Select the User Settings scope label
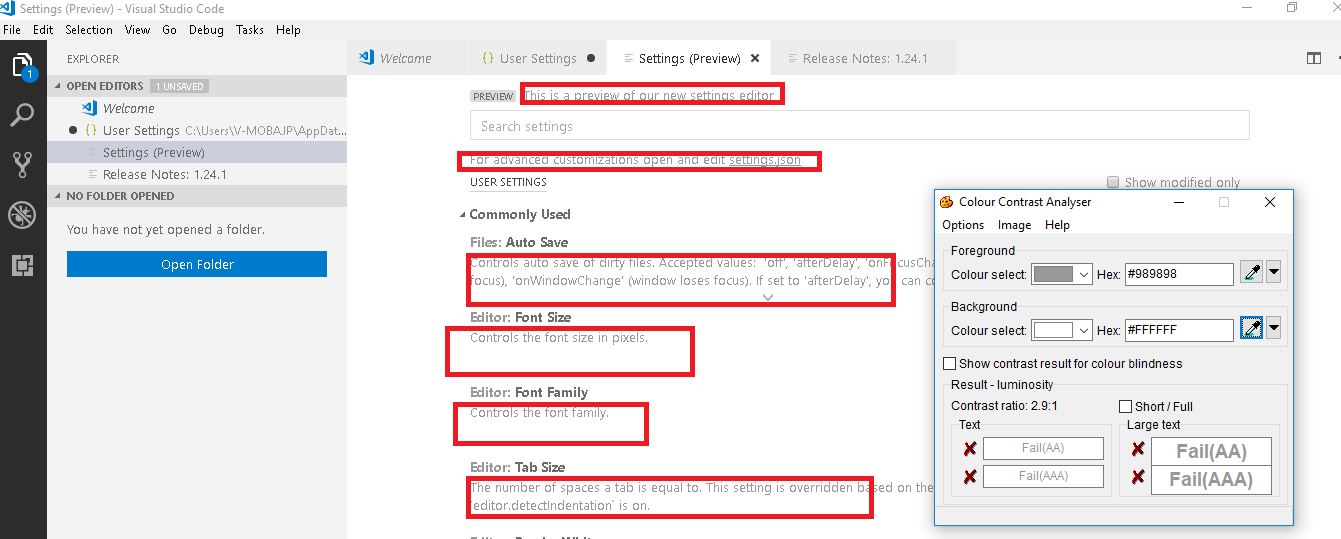 pyautogui.click(x=508, y=182)
